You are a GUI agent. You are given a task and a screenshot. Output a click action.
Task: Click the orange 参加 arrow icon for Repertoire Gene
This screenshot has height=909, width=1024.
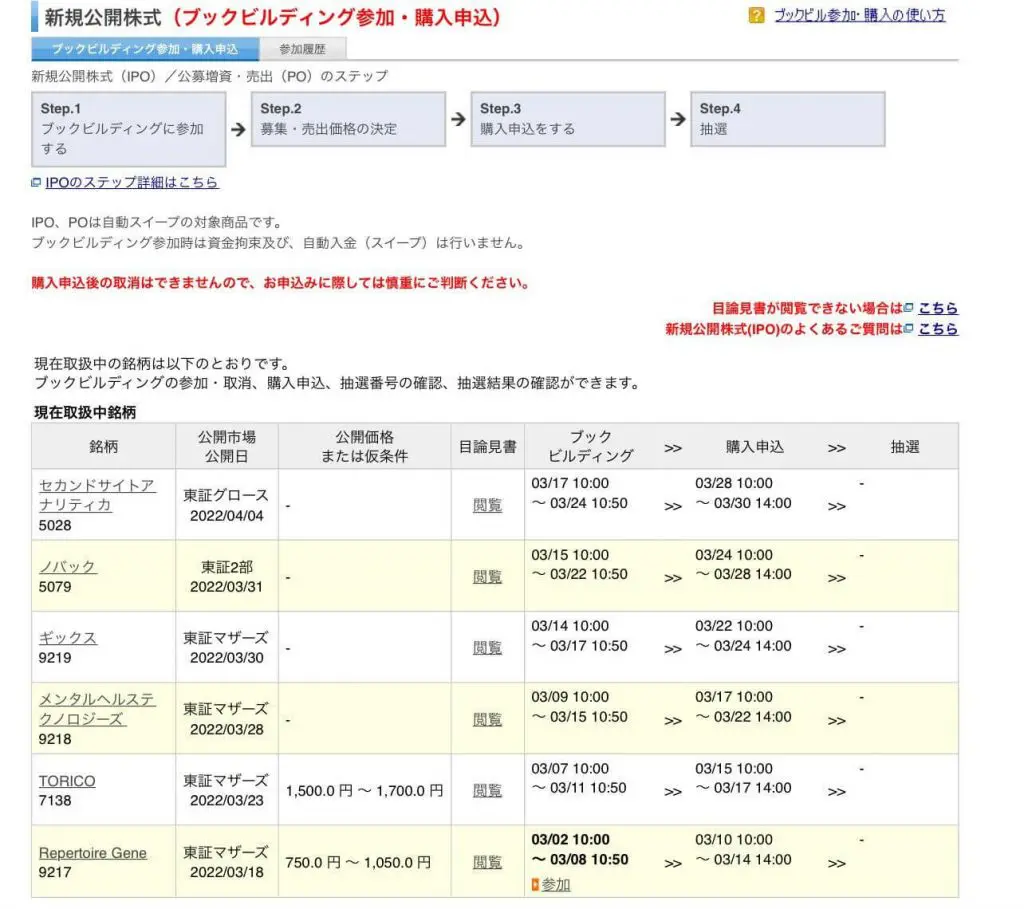536,885
